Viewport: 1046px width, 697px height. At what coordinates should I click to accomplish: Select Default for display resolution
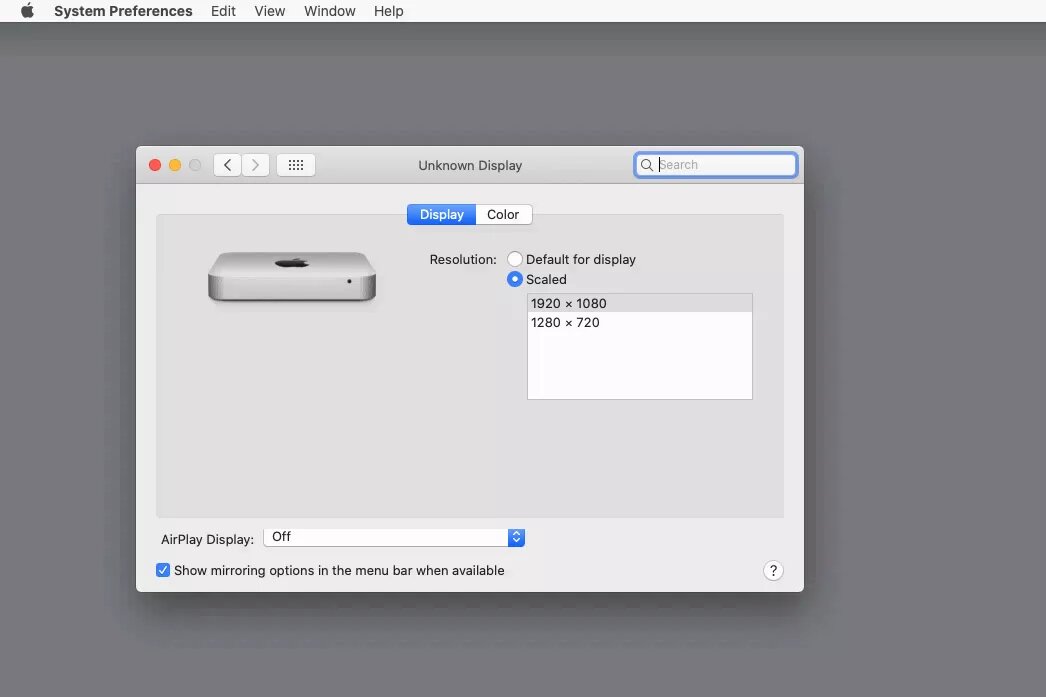point(514,259)
